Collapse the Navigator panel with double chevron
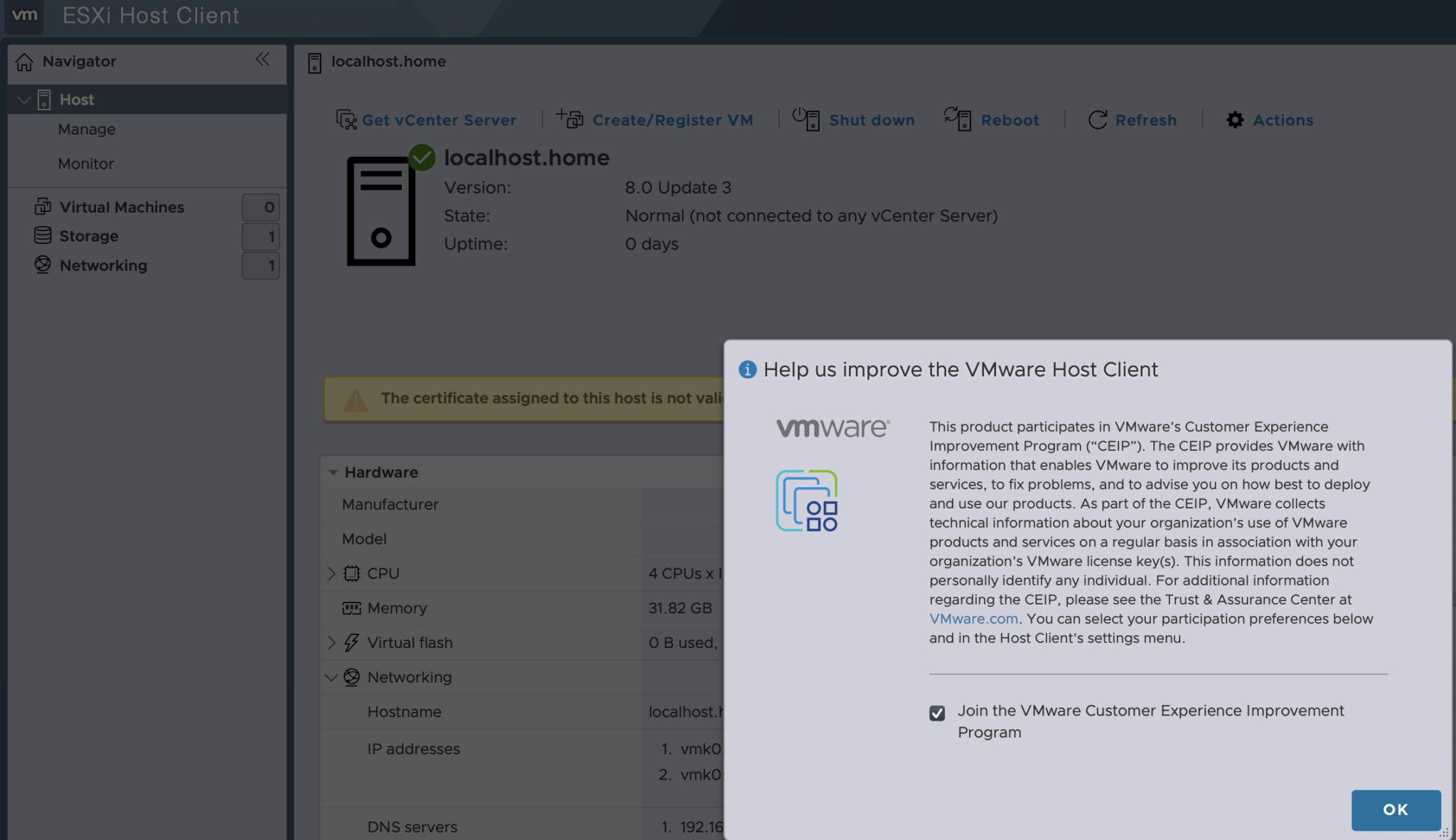The image size is (1456, 840). tap(262, 59)
